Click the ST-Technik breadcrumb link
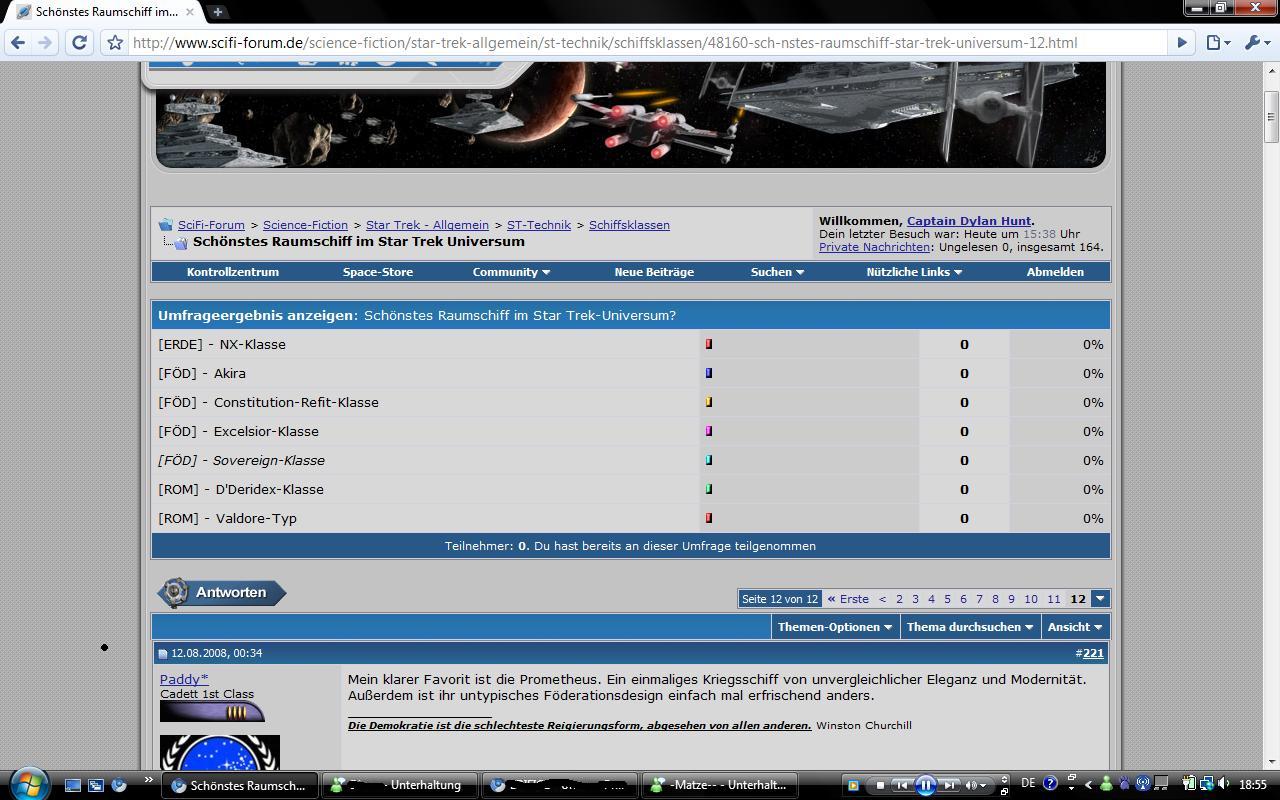1280x800 pixels. click(x=539, y=225)
